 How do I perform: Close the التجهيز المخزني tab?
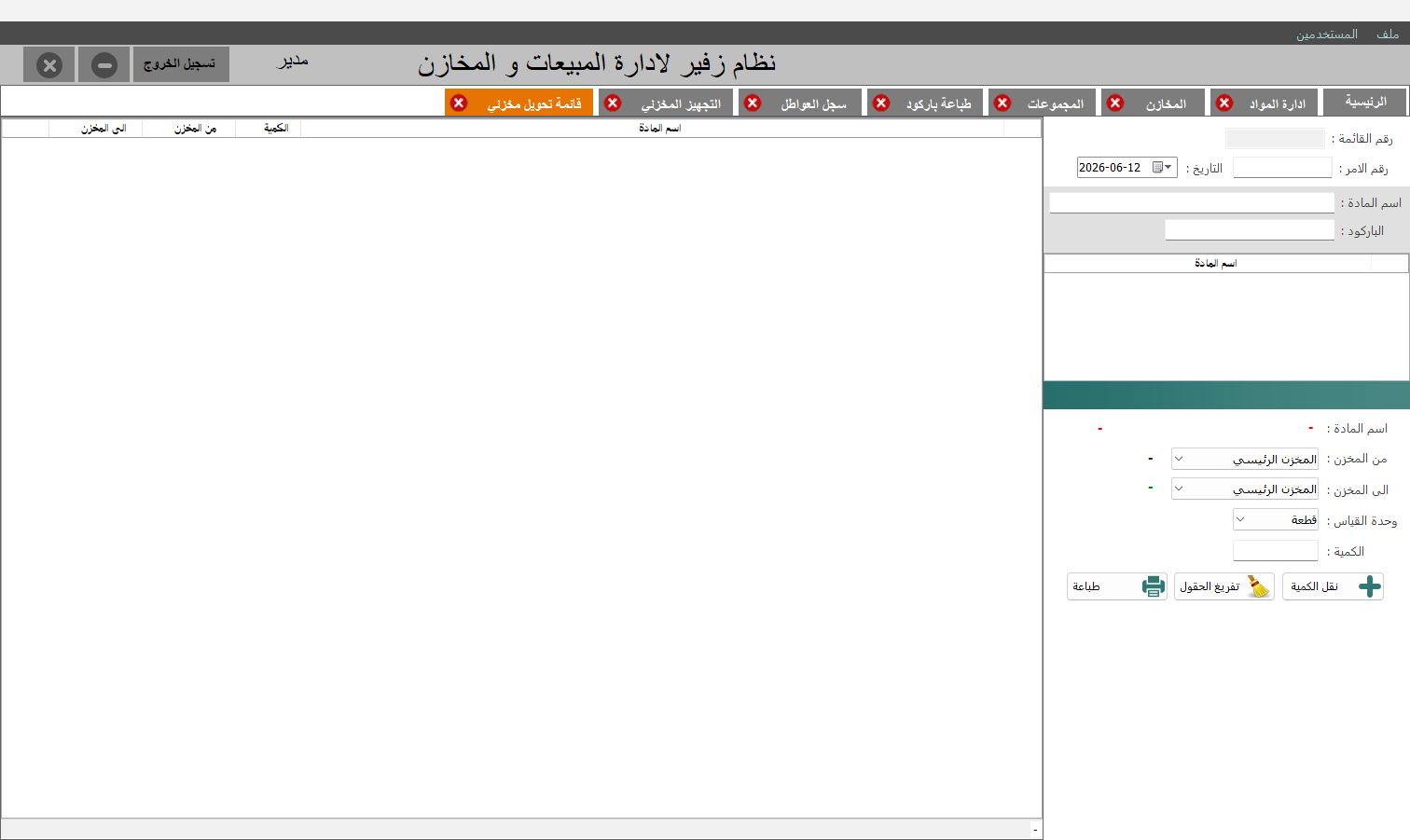point(613,103)
